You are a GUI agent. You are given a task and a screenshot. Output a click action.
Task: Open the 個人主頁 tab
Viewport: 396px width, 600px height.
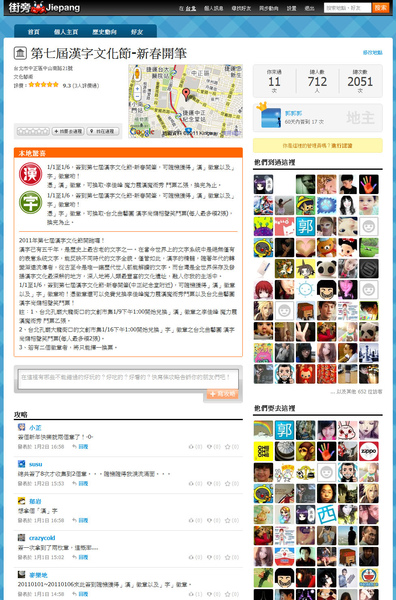(66, 32)
